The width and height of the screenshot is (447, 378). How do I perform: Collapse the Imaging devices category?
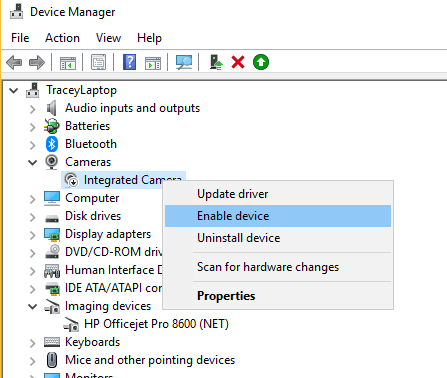coord(32,306)
